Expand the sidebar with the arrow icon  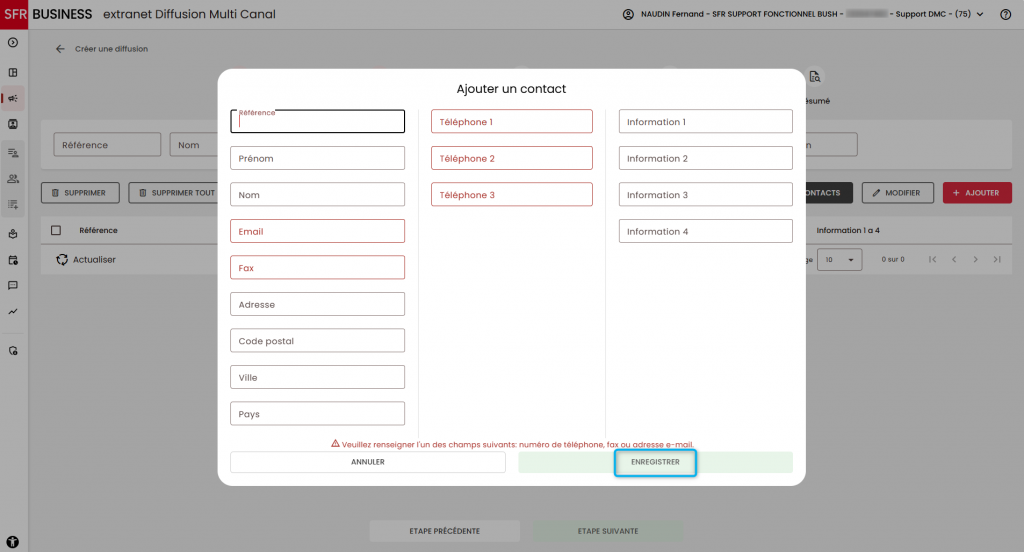tap(12, 42)
